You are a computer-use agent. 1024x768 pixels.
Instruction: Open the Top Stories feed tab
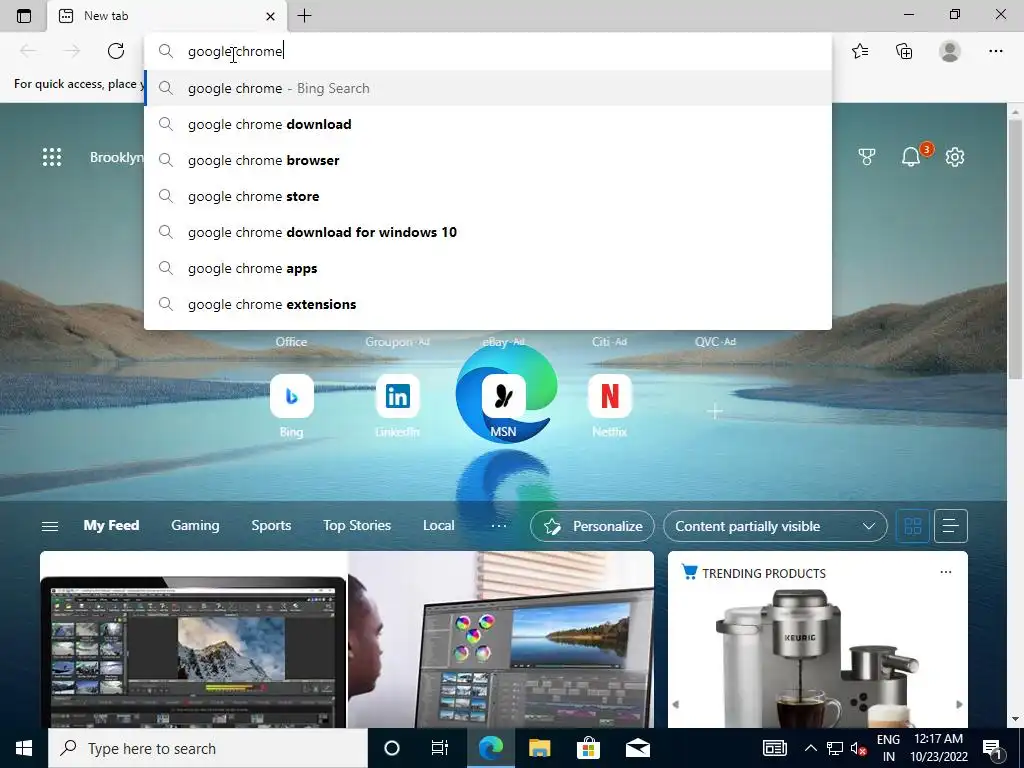point(357,525)
